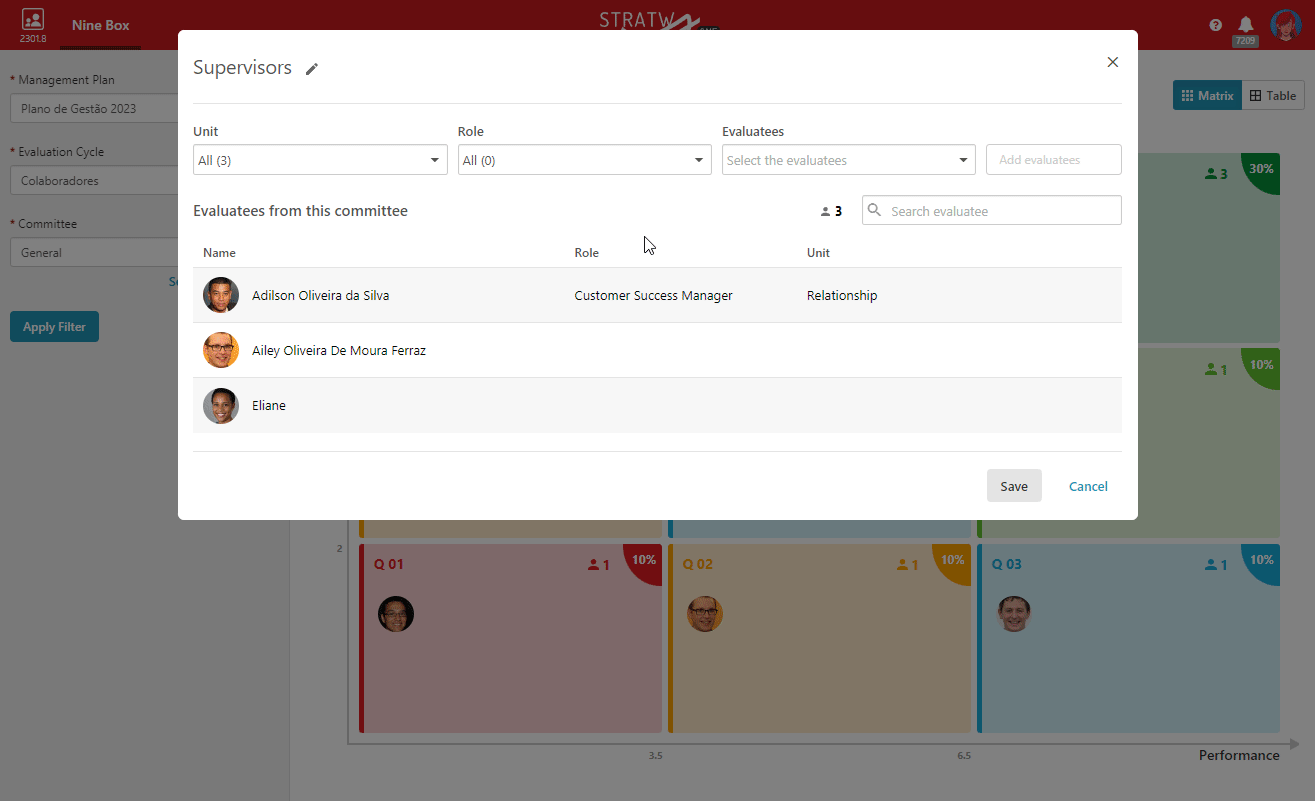The width and height of the screenshot is (1315, 801).
Task: Click the person count icon in Q 03
Action: click(1211, 565)
